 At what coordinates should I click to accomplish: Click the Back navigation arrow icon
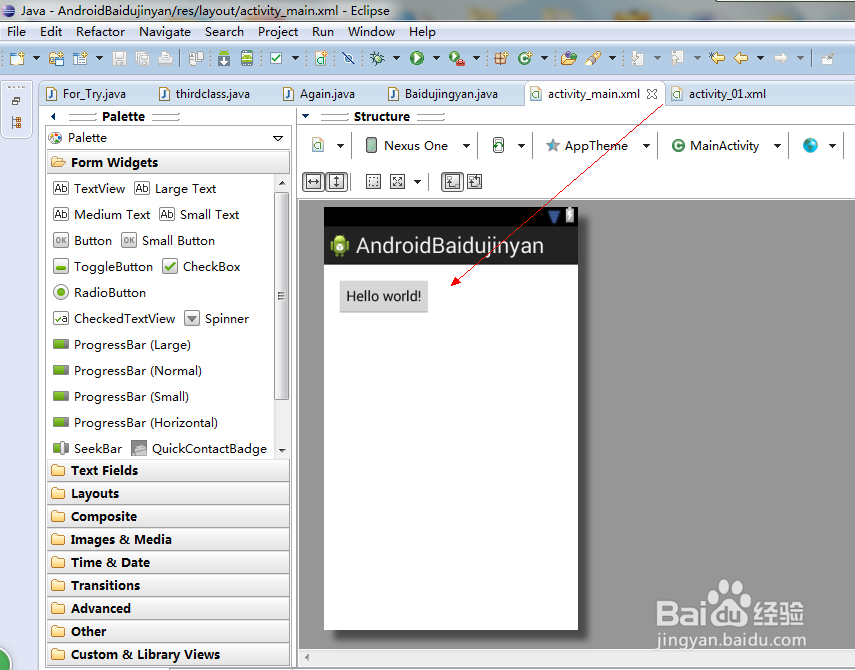click(741, 58)
